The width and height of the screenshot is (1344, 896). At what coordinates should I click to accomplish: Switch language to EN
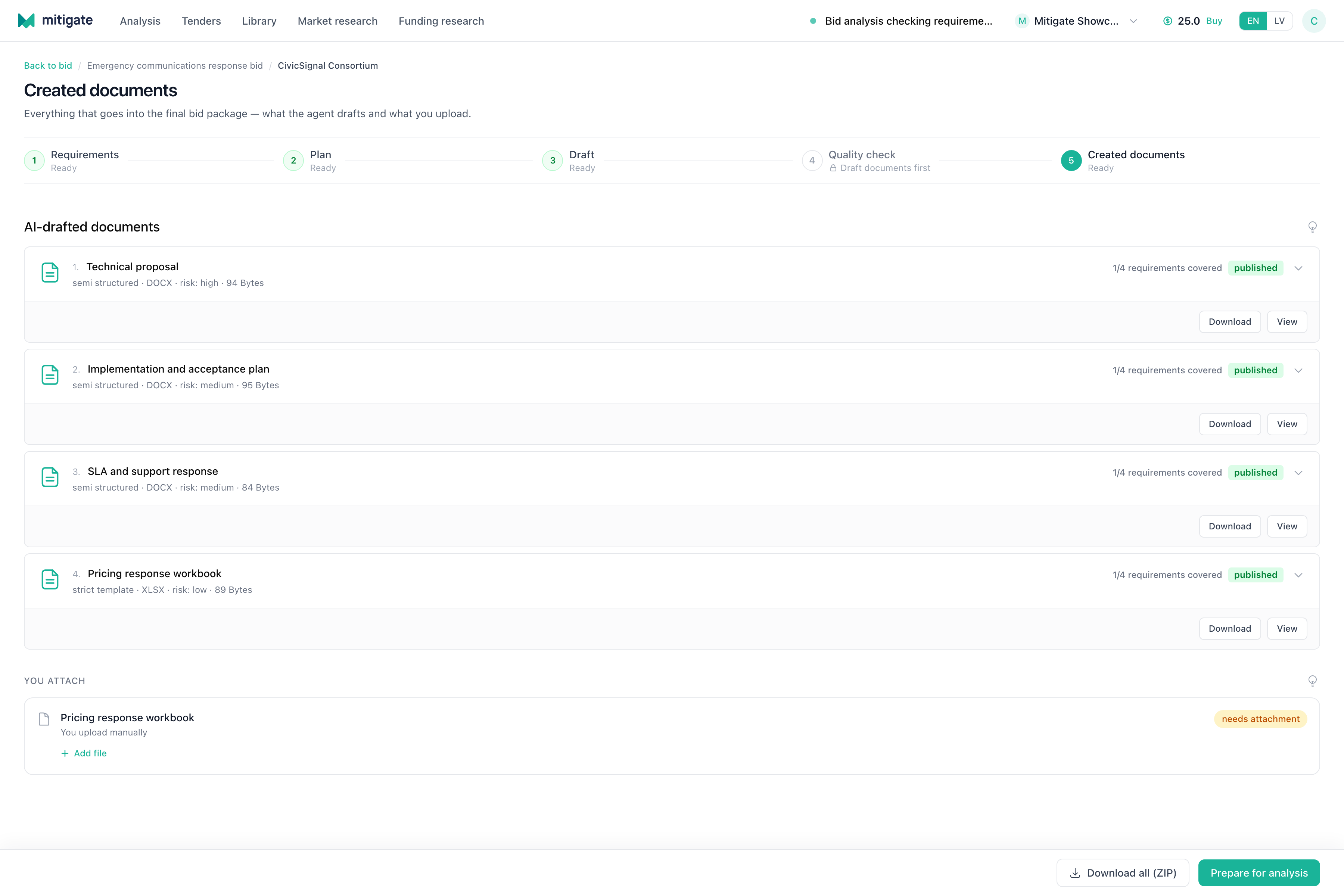[1253, 21]
